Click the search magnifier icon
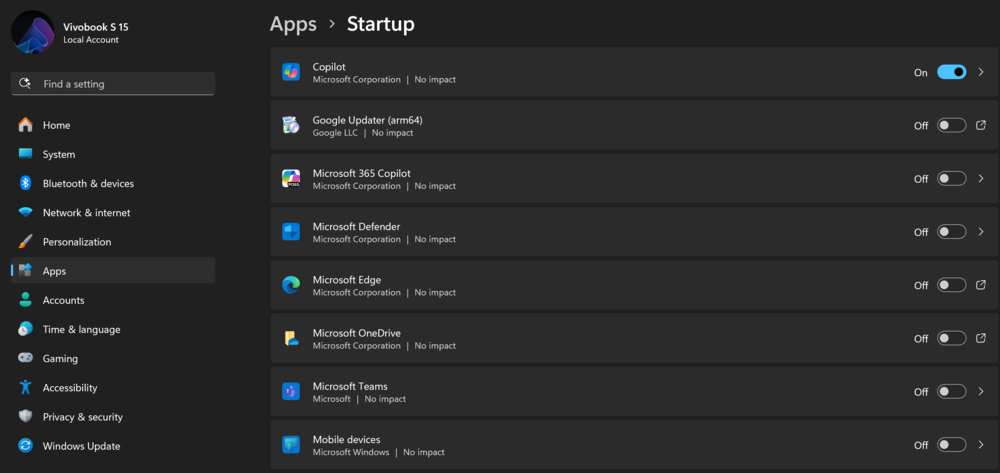This screenshot has width=1000, height=473. (x=26, y=84)
